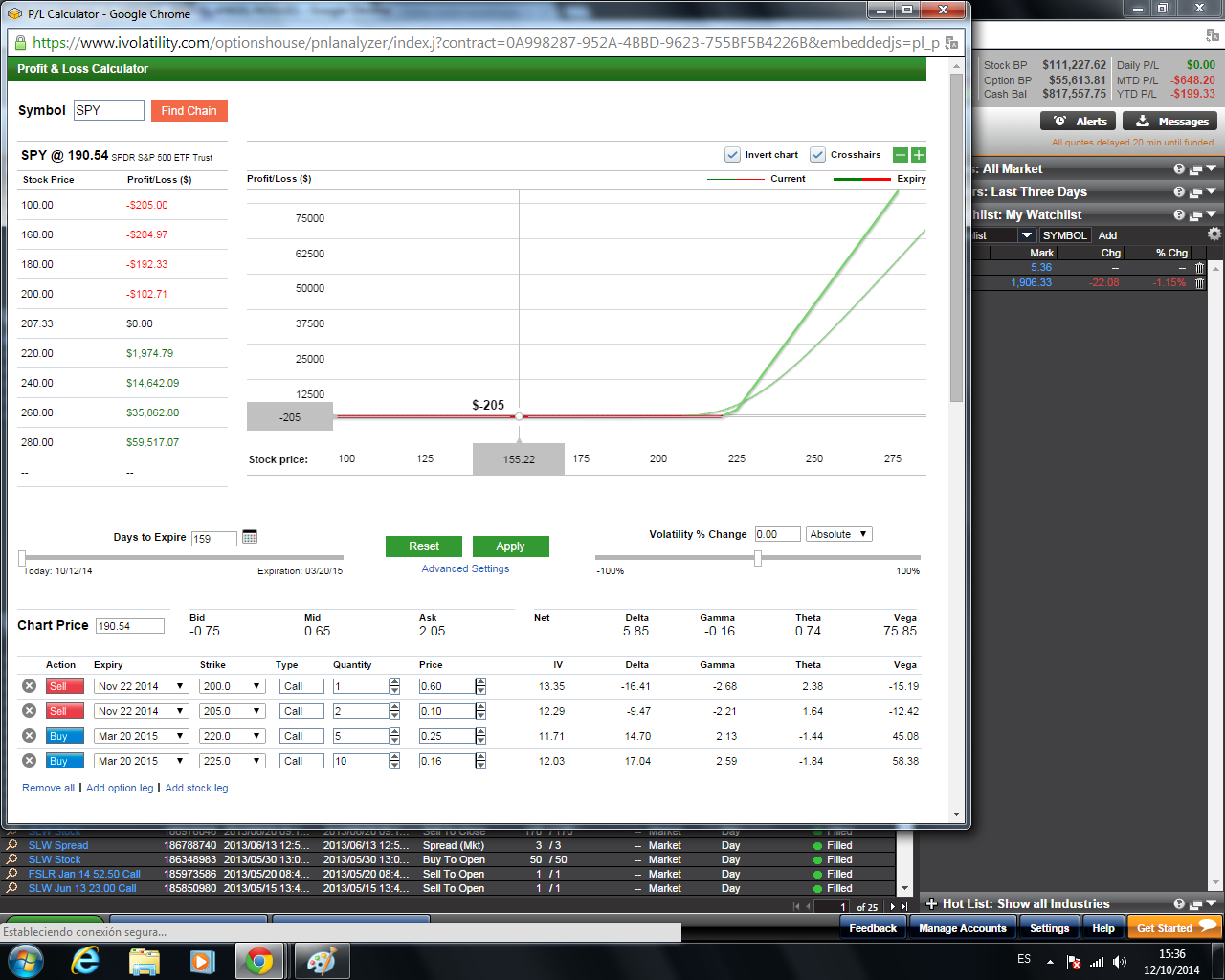Click the Find Chain button
Screen dimensions: 1225x980
[189, 111]
